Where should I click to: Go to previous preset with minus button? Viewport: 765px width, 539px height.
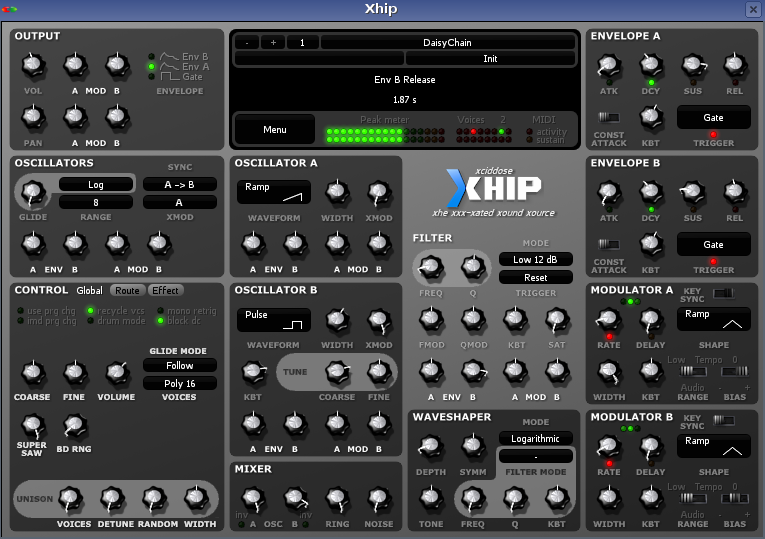[247, 42]
